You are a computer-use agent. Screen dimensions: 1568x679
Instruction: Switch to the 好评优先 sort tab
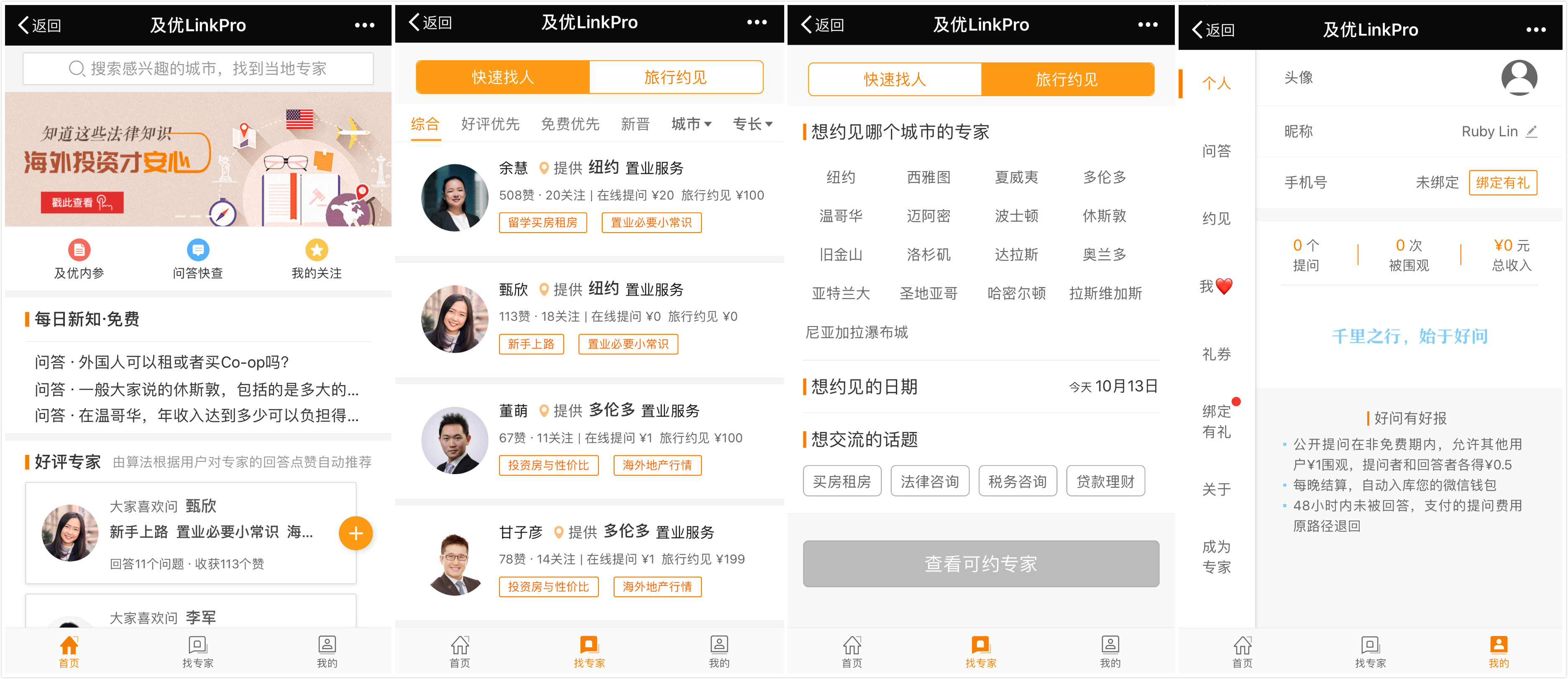point(490,124)
